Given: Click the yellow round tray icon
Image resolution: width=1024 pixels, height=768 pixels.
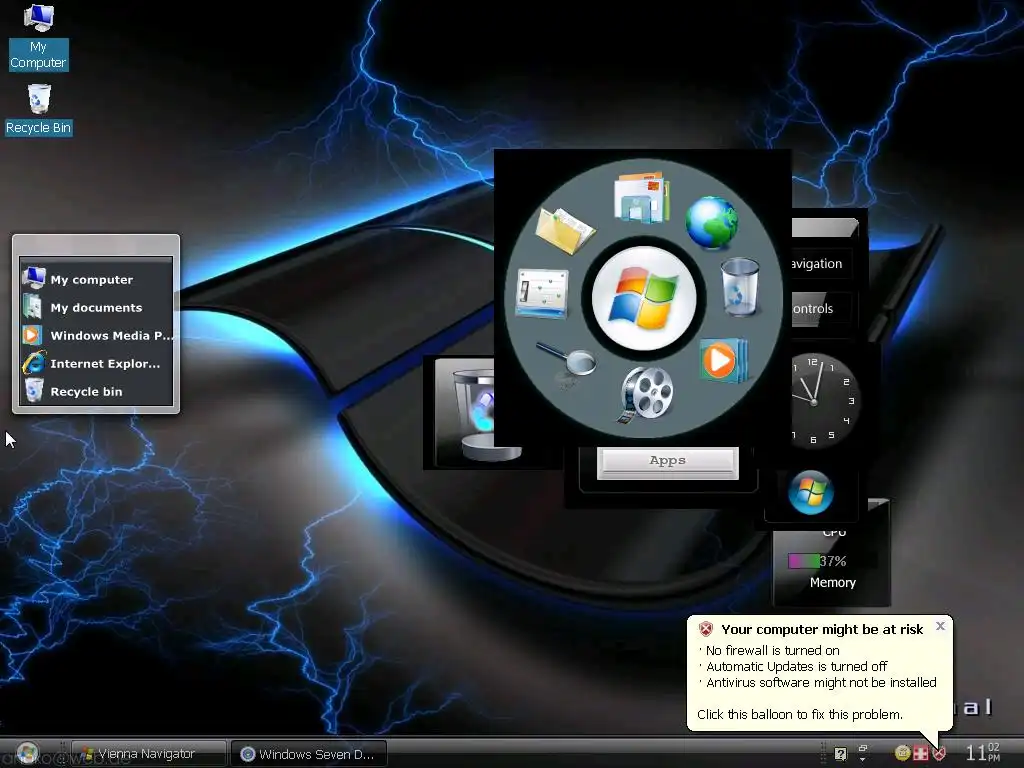Looking at the screenshot, I should pos(903,753).
